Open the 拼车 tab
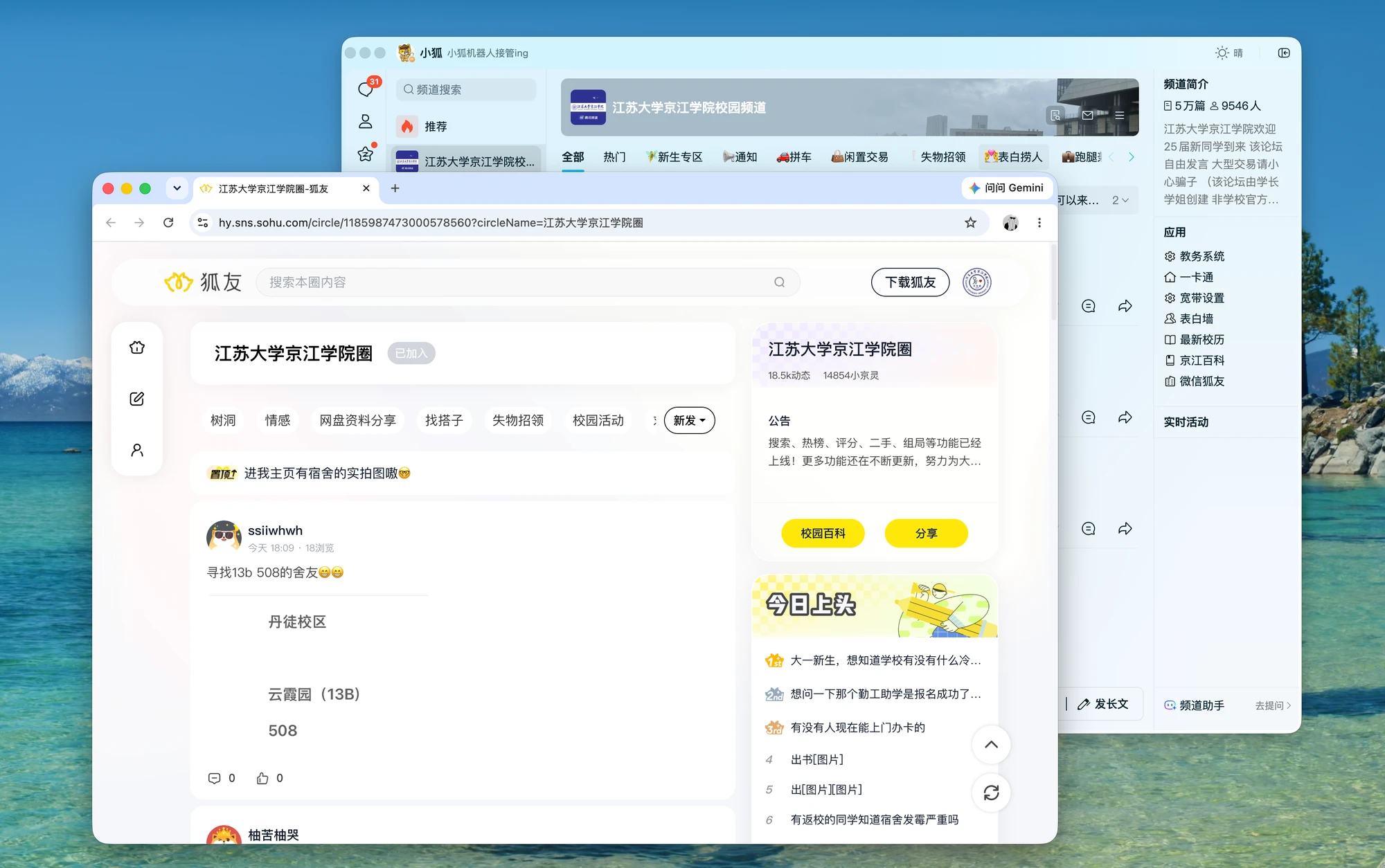This screenshot has height=868, width=1385. click(x=794, y=157)
